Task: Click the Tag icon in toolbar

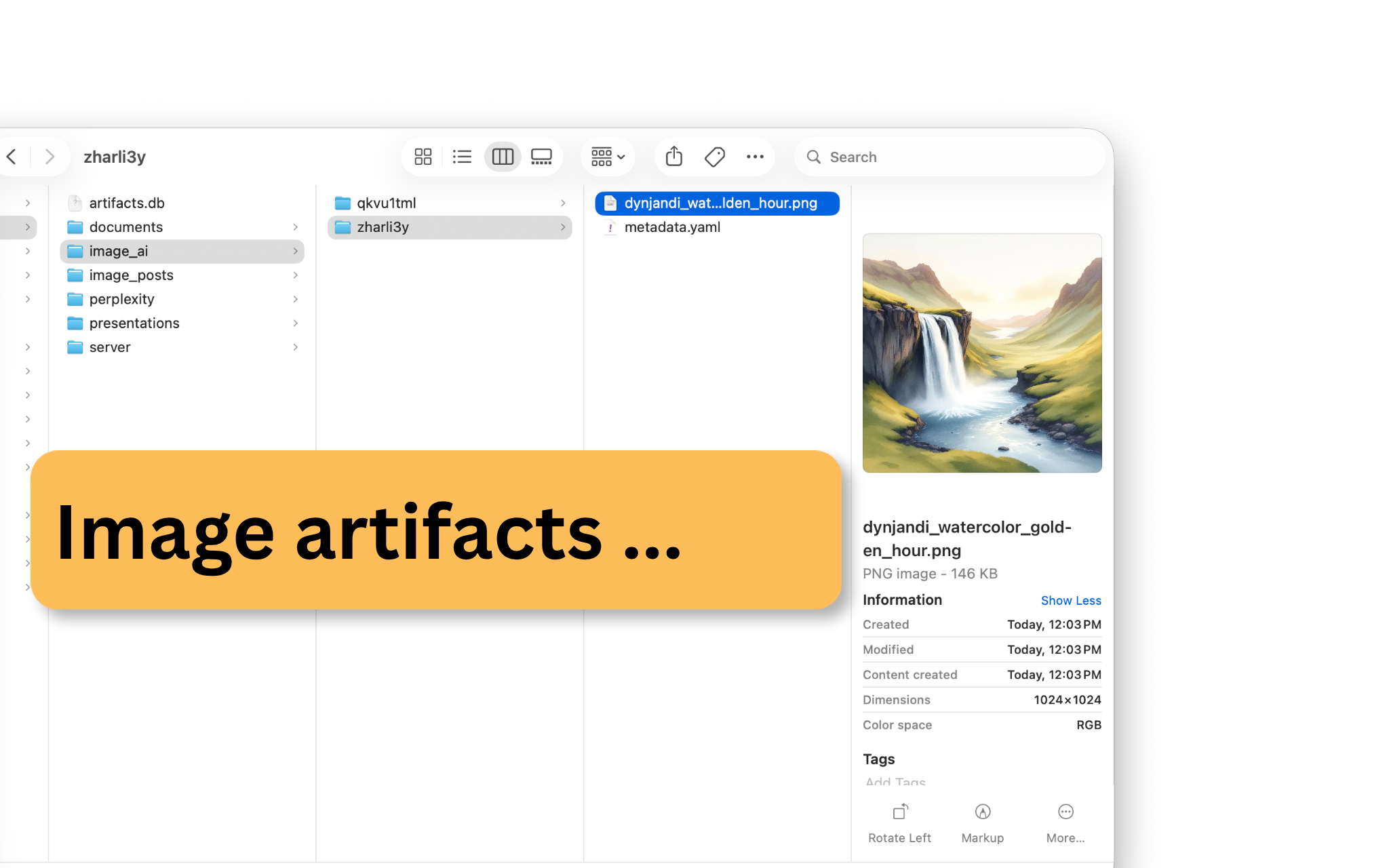Action: point(715,157)
